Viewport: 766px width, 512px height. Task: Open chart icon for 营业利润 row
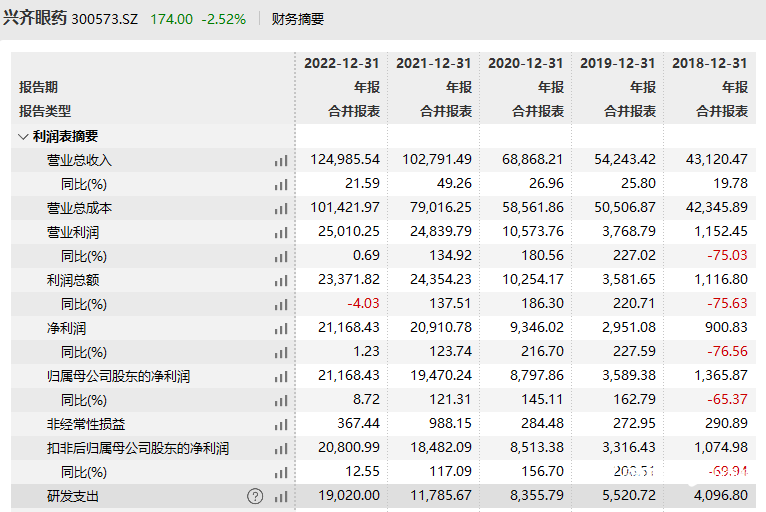pos(281,233)
